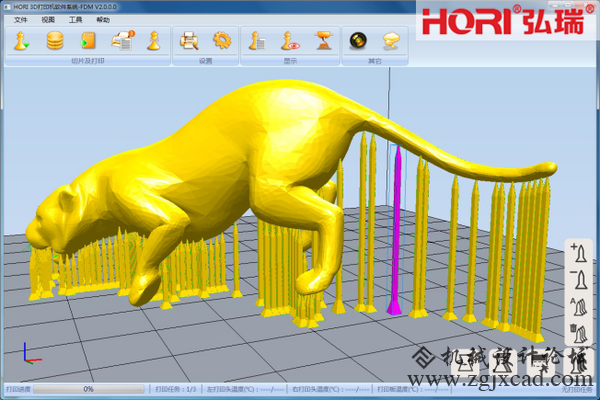This screenshot has height=400, width=600.
Task: Select the magenta highlighted support pillar
Action: [x=396, y=230]
